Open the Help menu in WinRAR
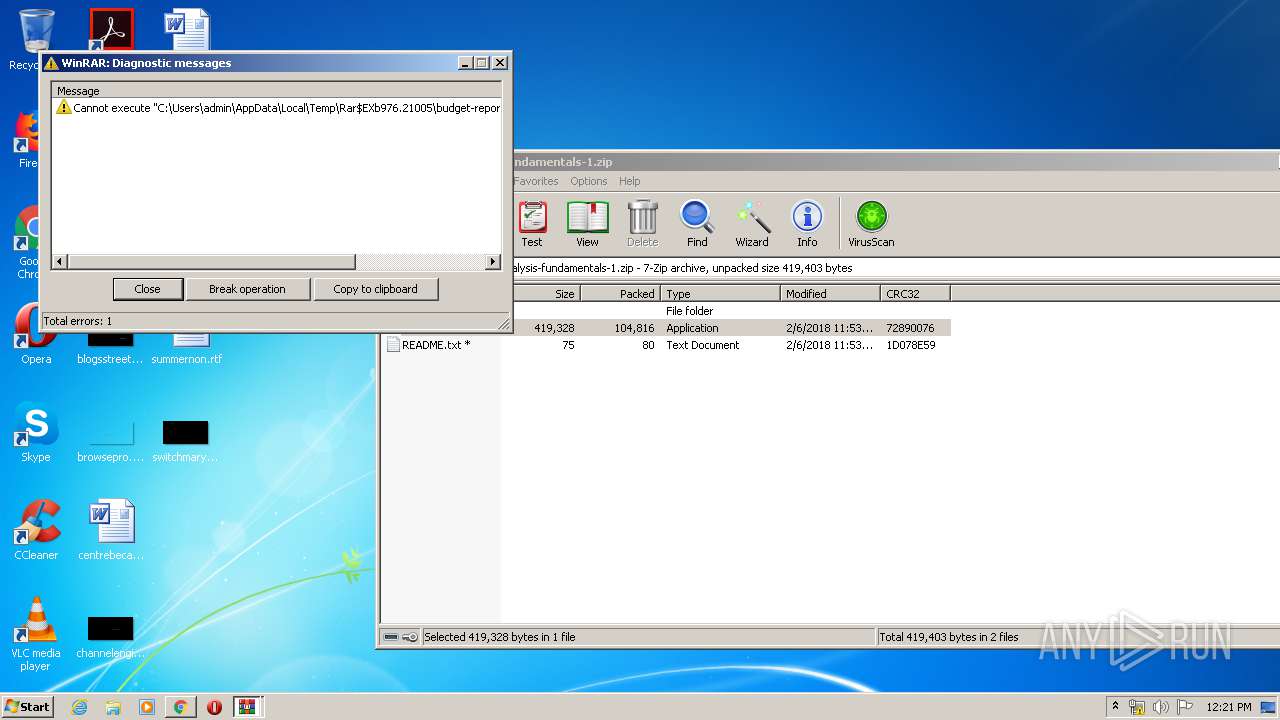 point(630,181)
